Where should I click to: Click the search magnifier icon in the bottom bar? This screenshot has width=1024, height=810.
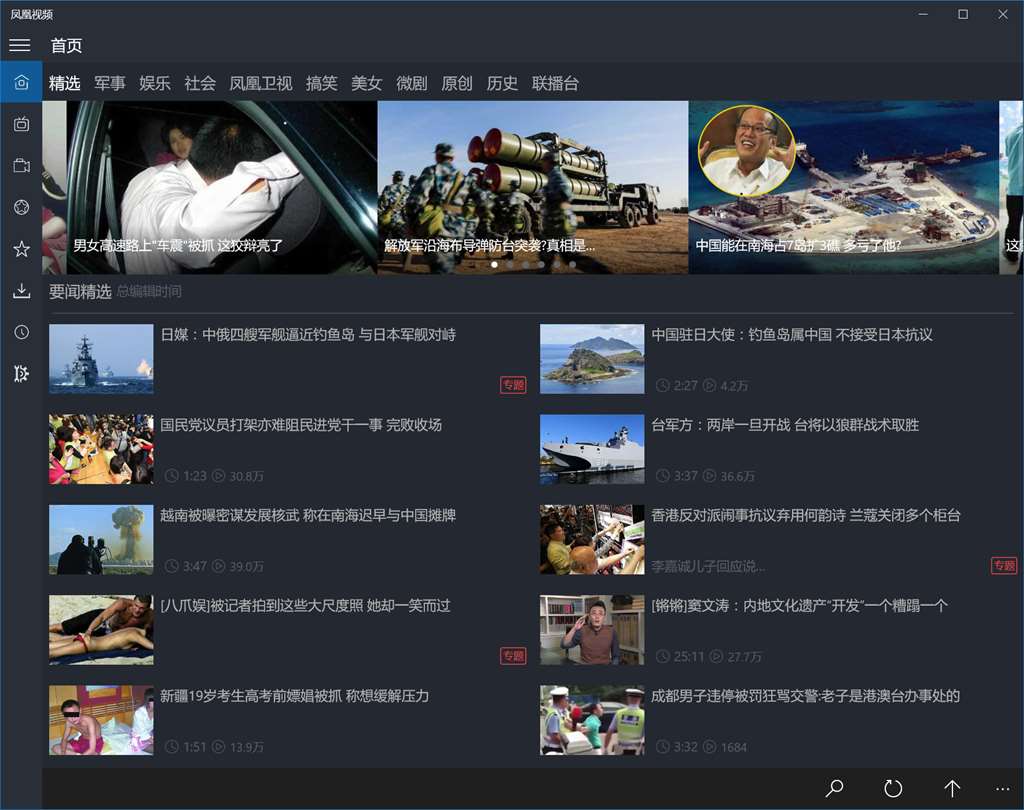click(834, 788)
